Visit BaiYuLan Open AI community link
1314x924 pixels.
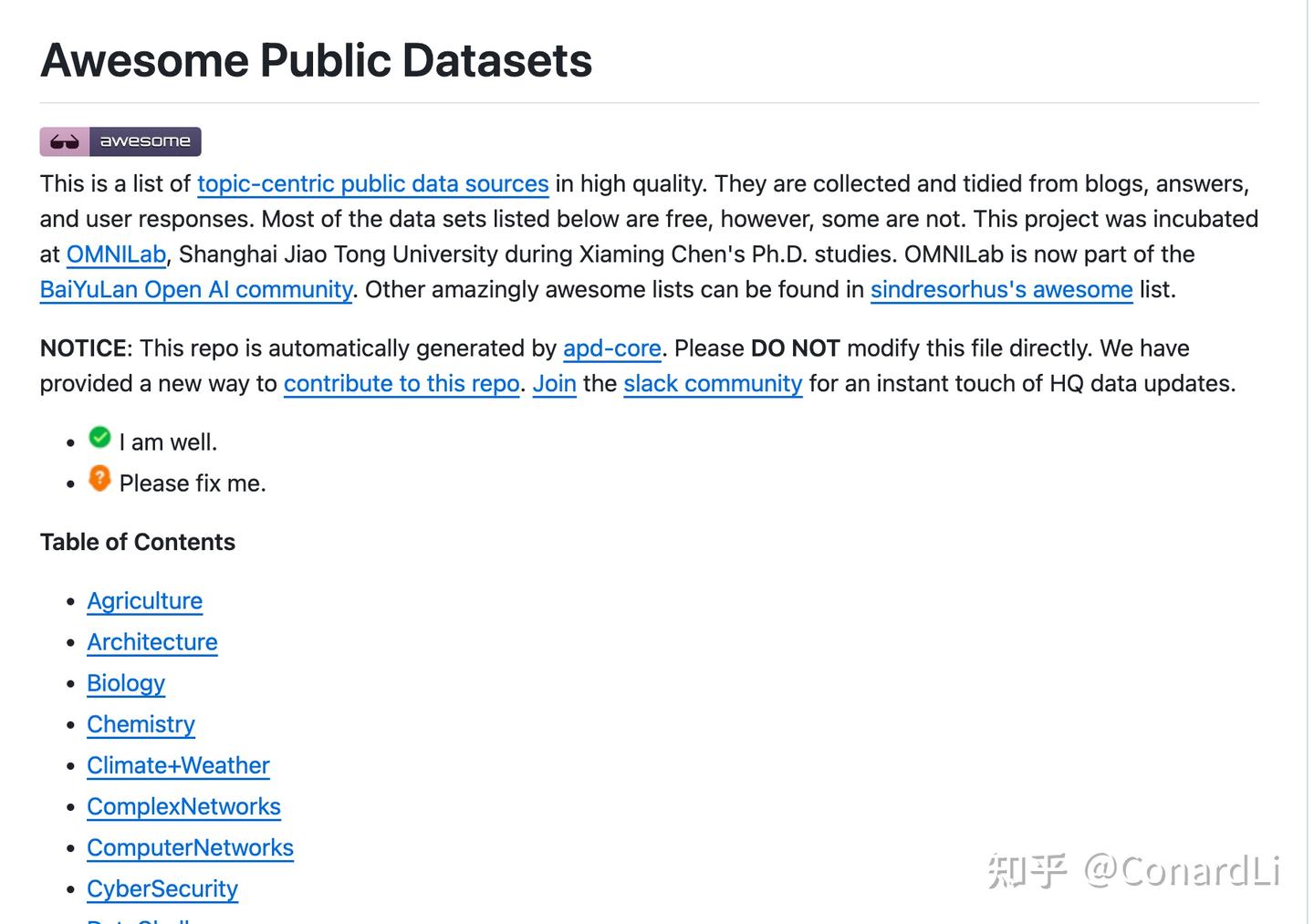click(x=196, y=290)
